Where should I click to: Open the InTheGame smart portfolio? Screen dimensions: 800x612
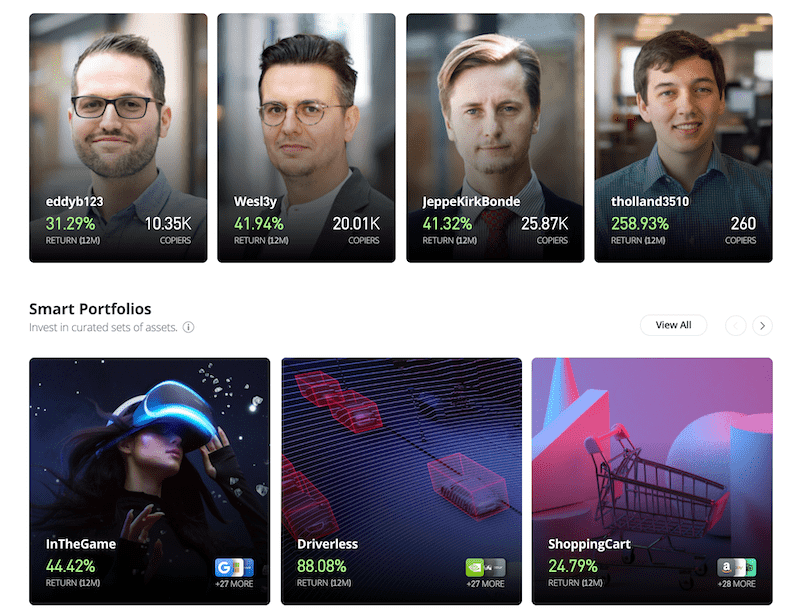[x=149, y=481]
